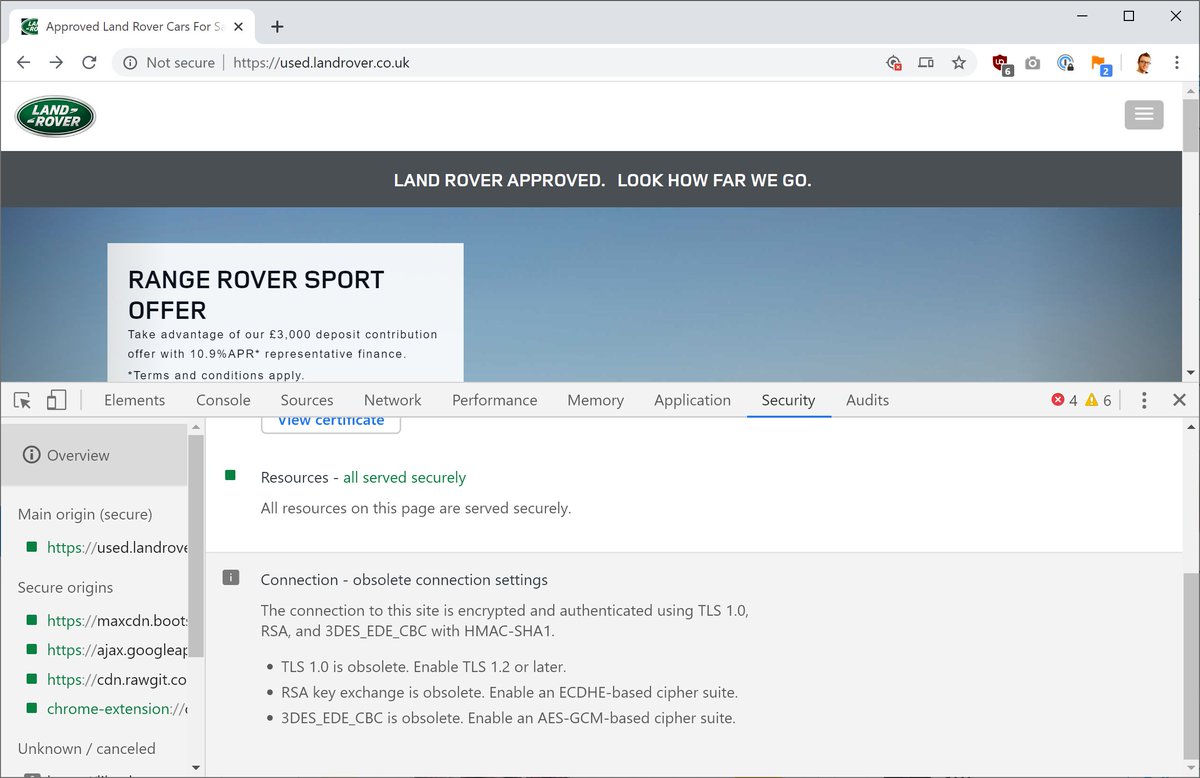
Task: Open the uBlock Origin extension
Action: [1002, 64]
